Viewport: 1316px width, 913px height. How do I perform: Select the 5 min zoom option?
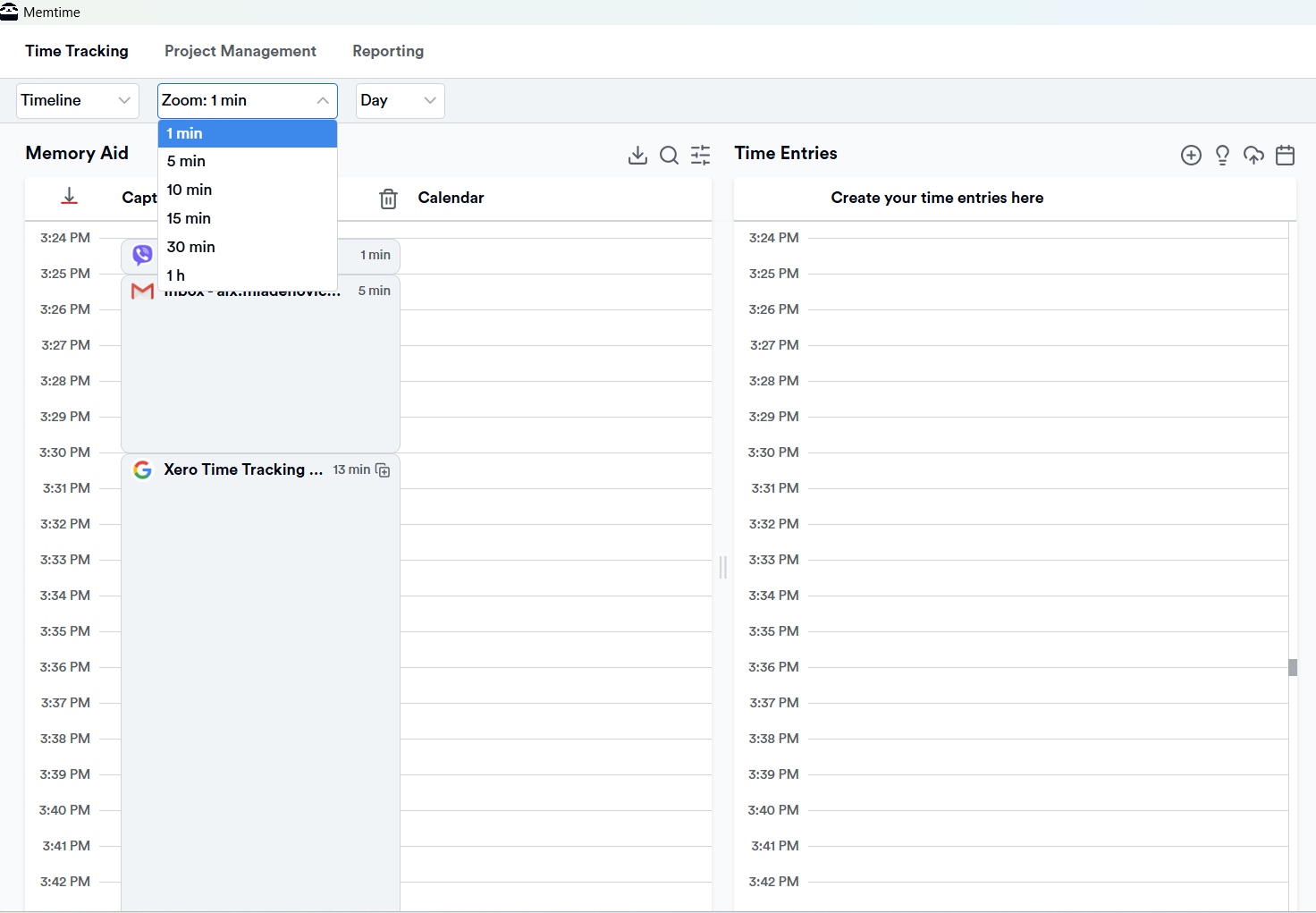click(186, 161)
